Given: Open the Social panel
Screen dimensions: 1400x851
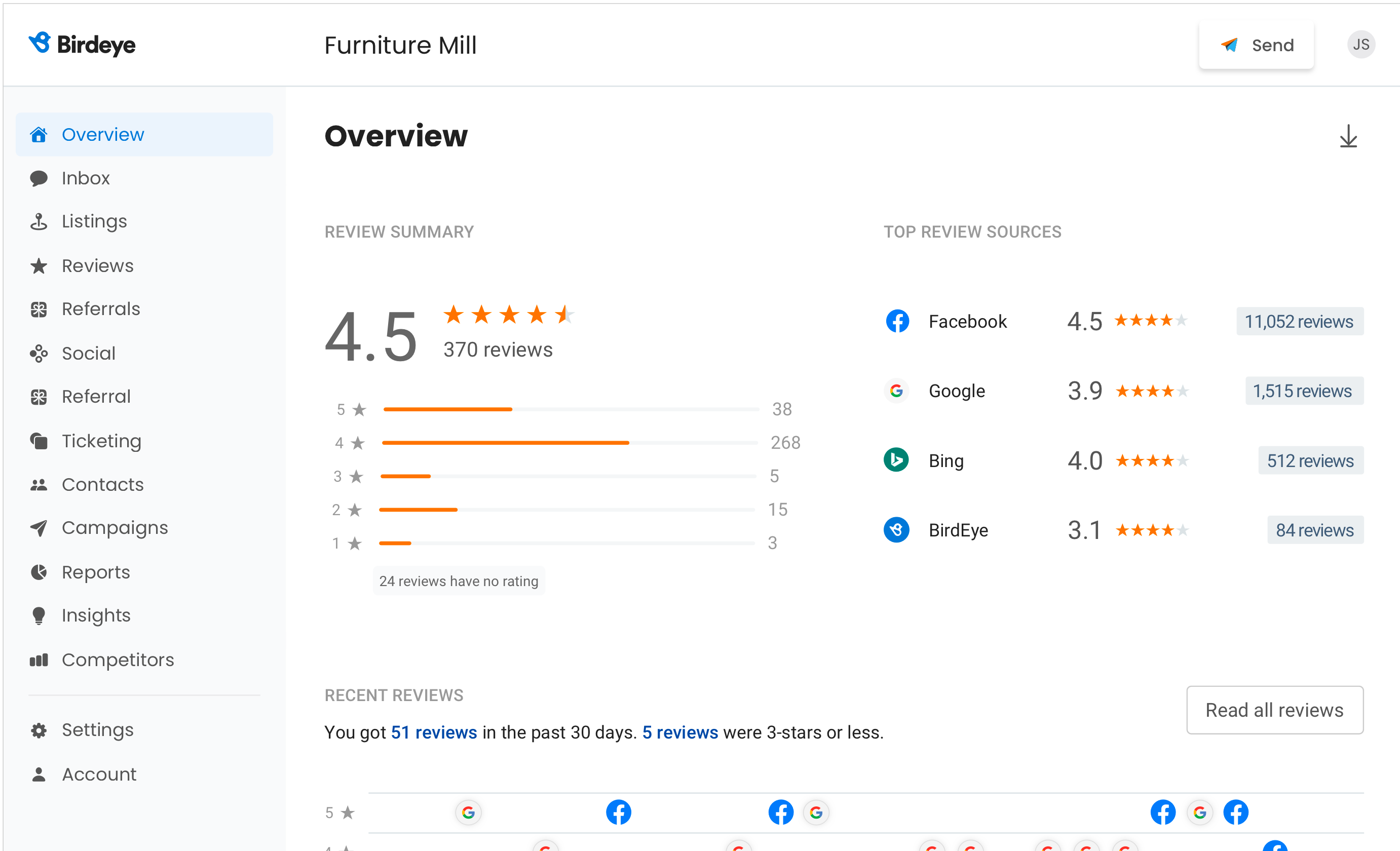Looking at the screenshot, I should pos(89,353).
